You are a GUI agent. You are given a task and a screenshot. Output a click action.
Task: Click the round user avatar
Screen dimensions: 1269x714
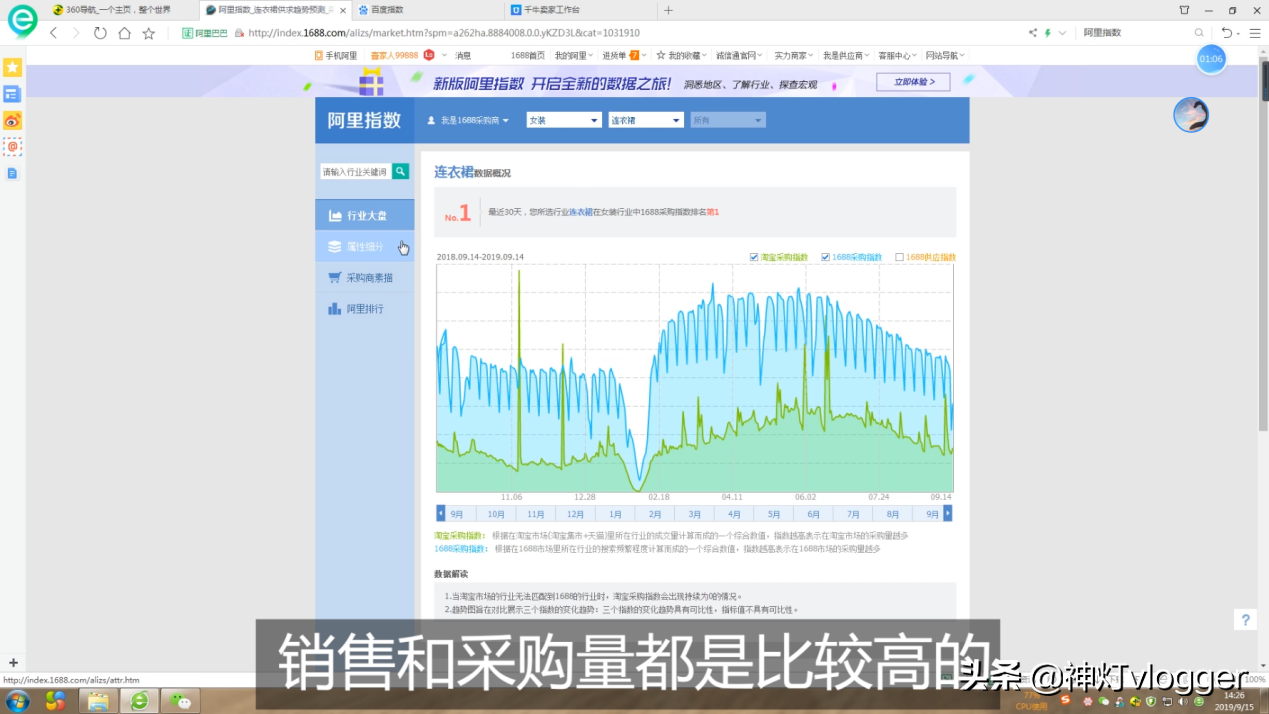(1191, 115)
